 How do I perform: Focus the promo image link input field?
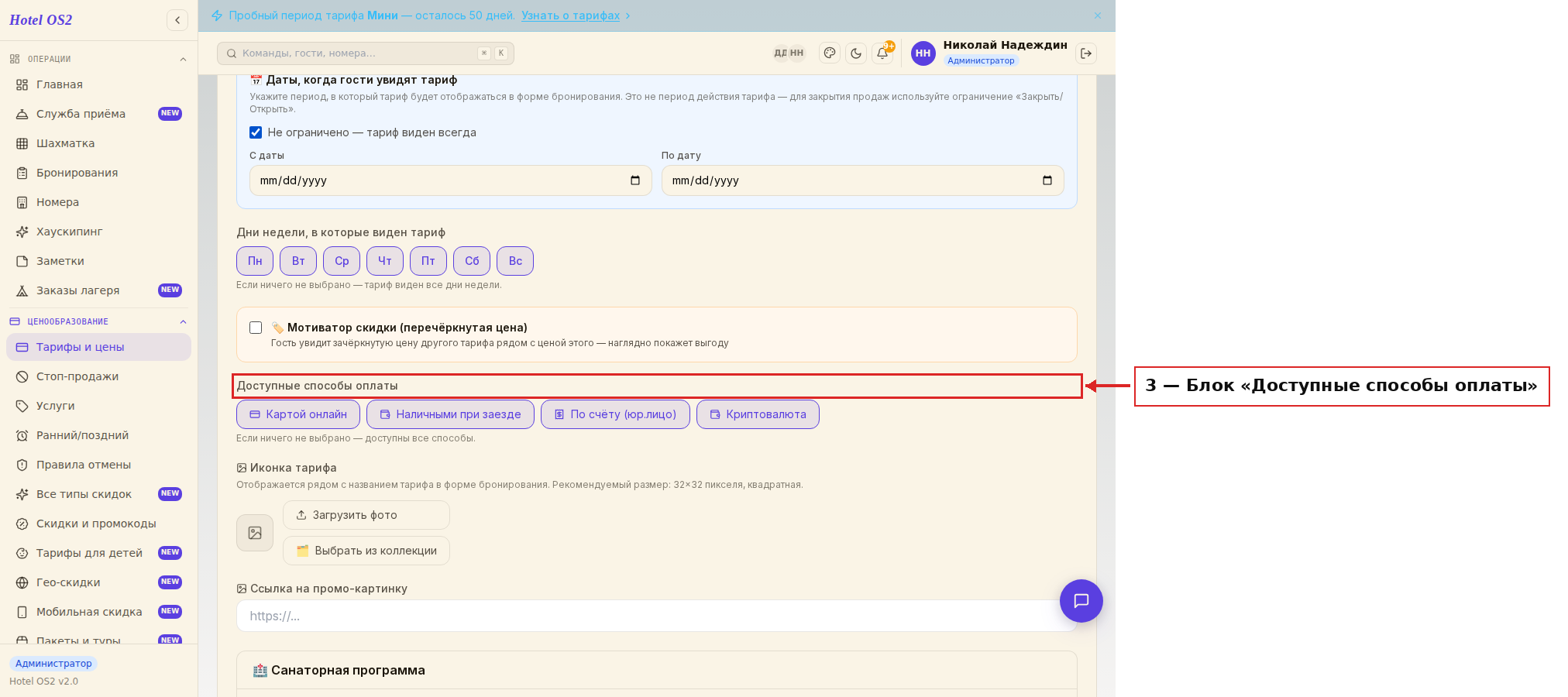[656, 616]
